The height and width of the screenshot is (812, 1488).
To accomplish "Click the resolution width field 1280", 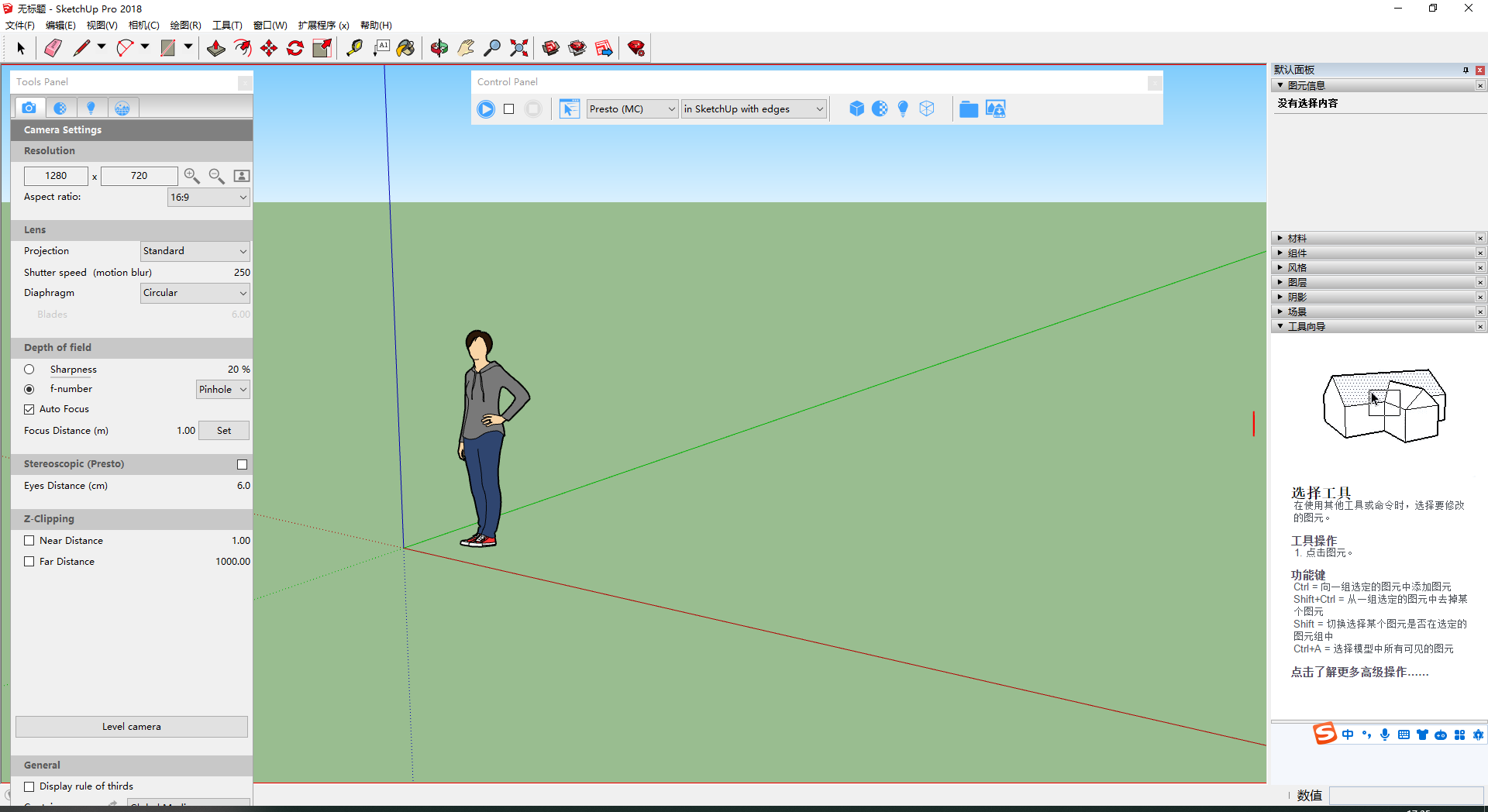I will click(x=56, y=176).
